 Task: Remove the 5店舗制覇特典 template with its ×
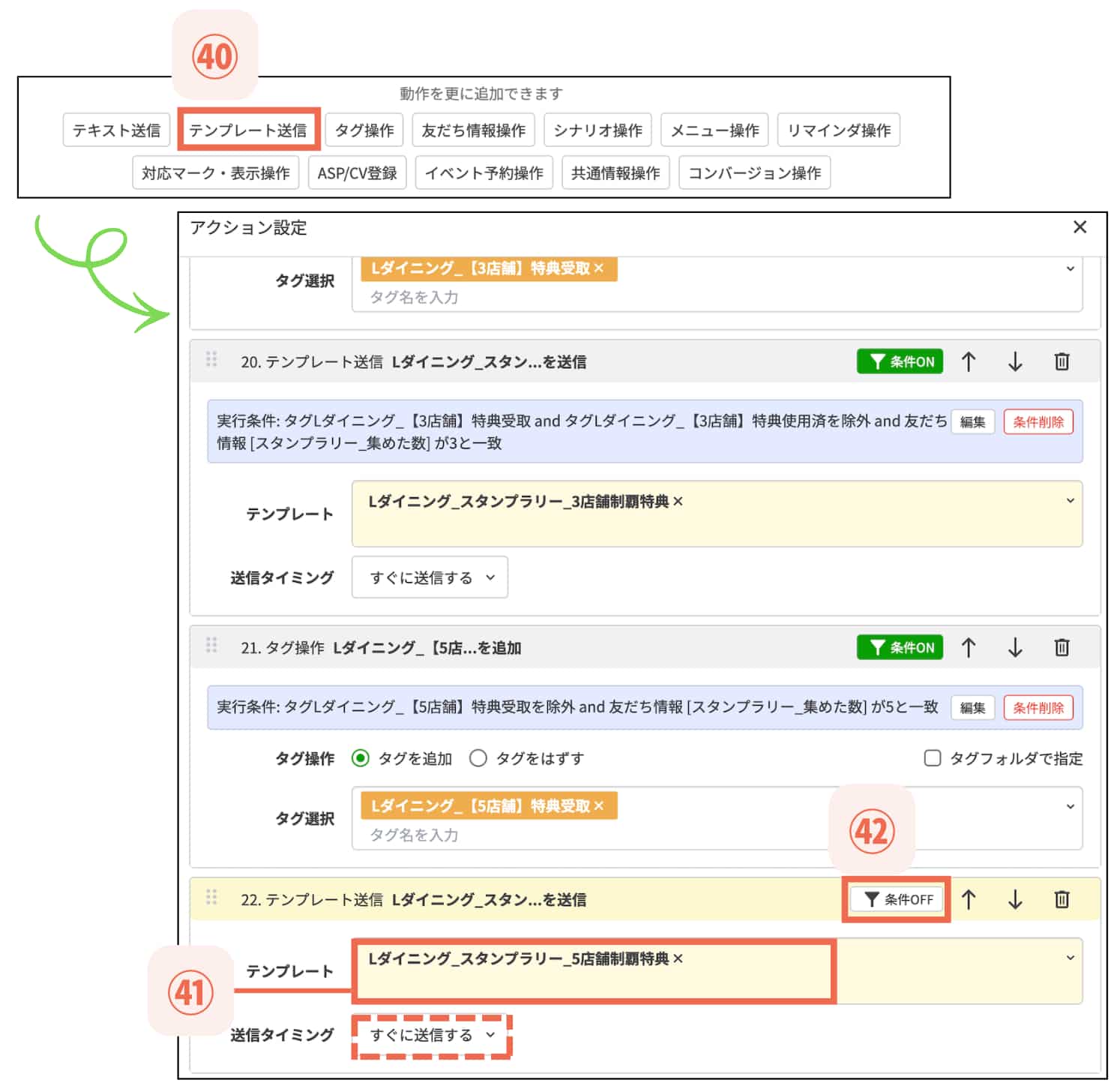[x=678, y=958]
